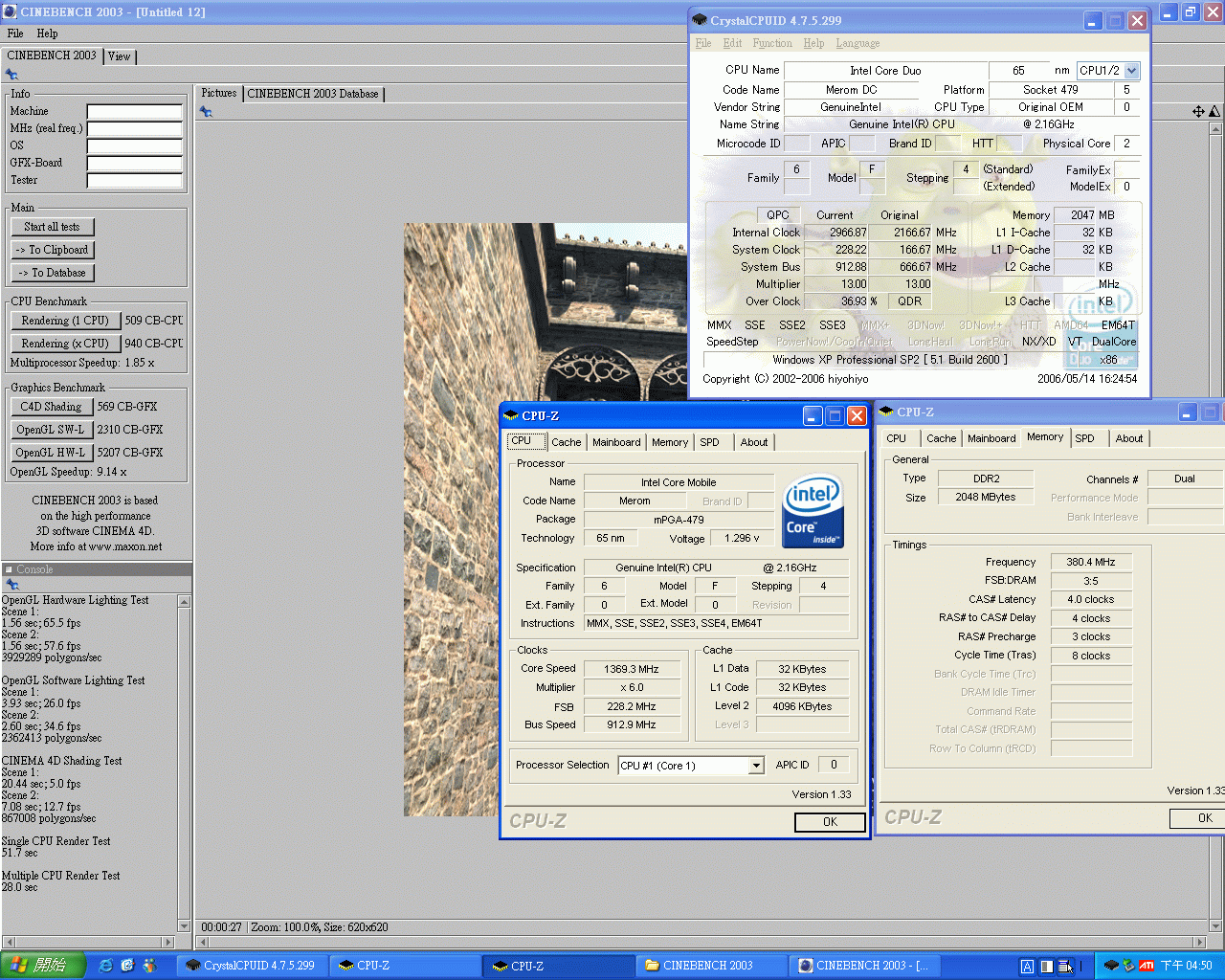Click the pin icon under the Pictures tab
Viewport: 1225px width, 980px height.
[206, 112]
